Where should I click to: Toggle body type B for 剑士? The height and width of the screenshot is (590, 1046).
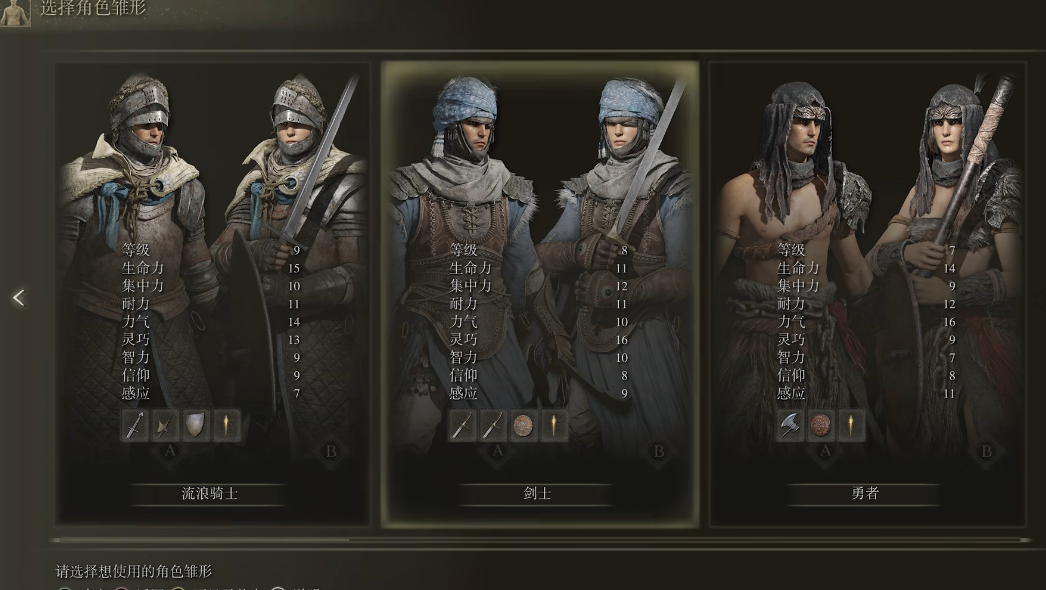658,452
